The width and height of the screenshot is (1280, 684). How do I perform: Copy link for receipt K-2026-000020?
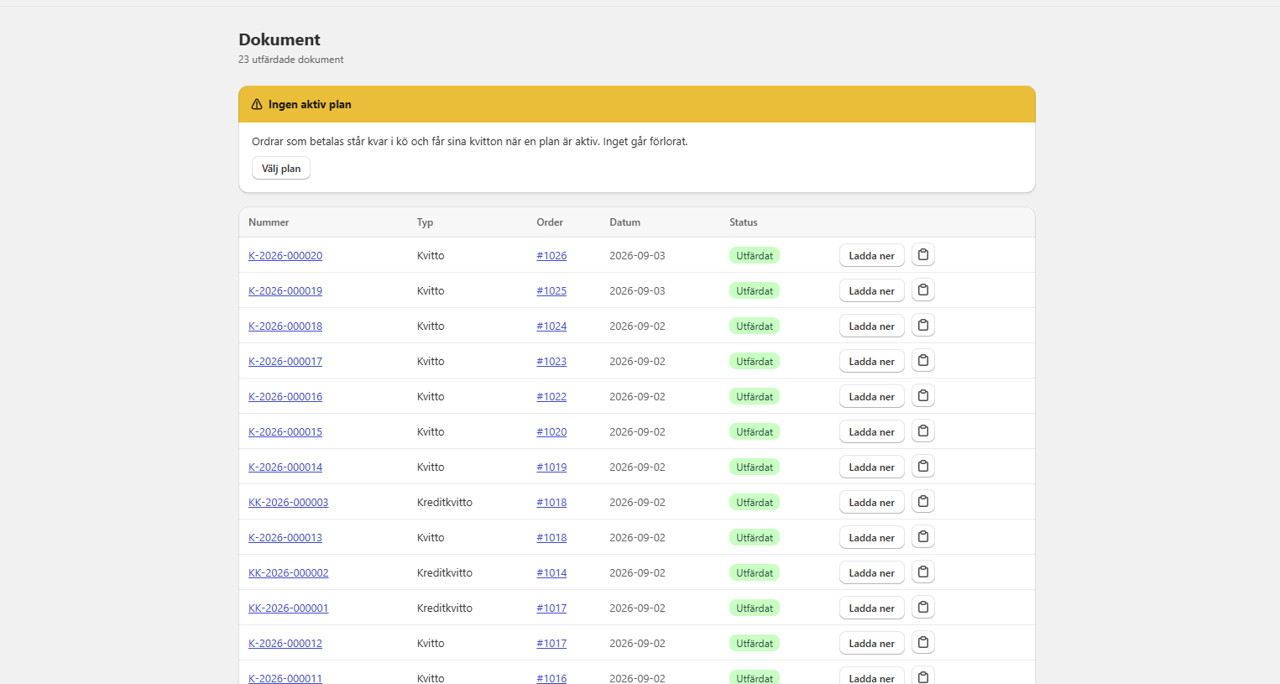pos(923,255)
